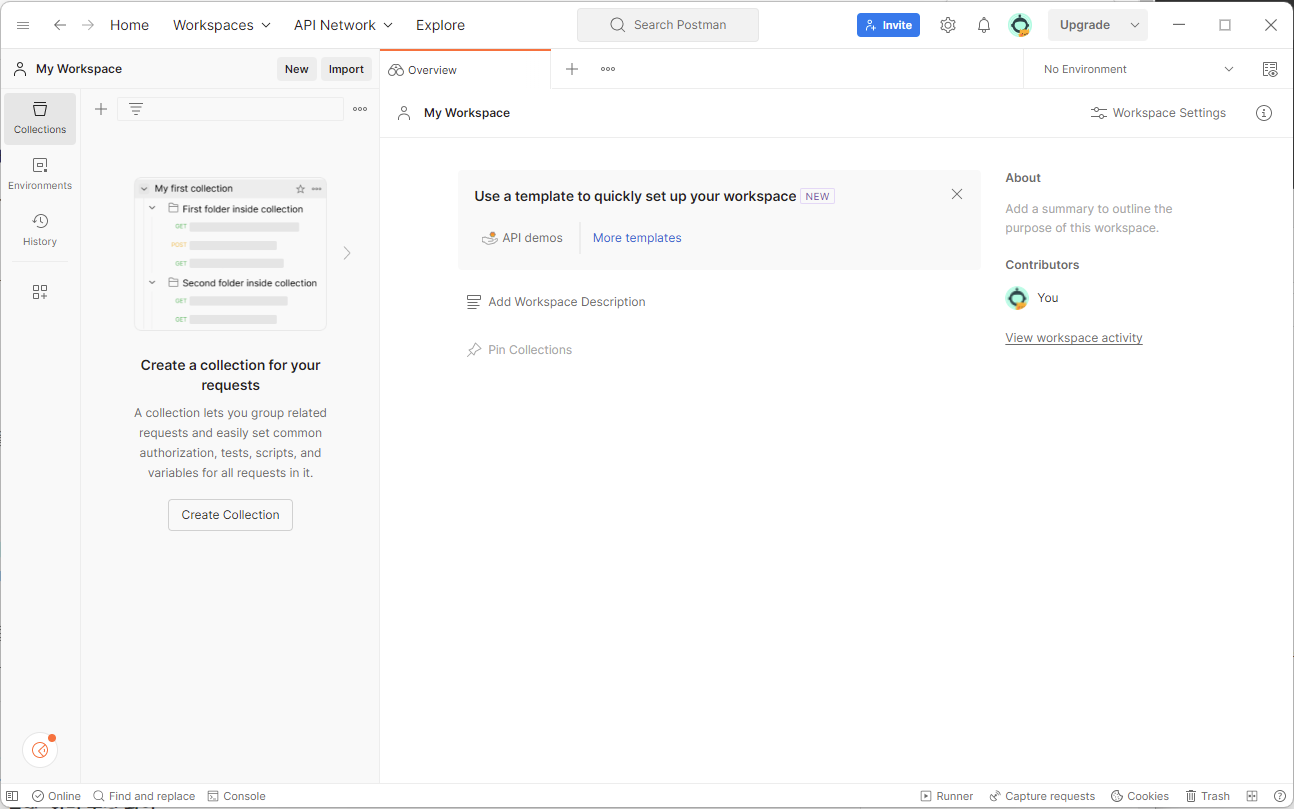The width and height of the screenshot is (1294, 809).
Task: Click the Upgrade button
Action: (x=1085, y=25)
